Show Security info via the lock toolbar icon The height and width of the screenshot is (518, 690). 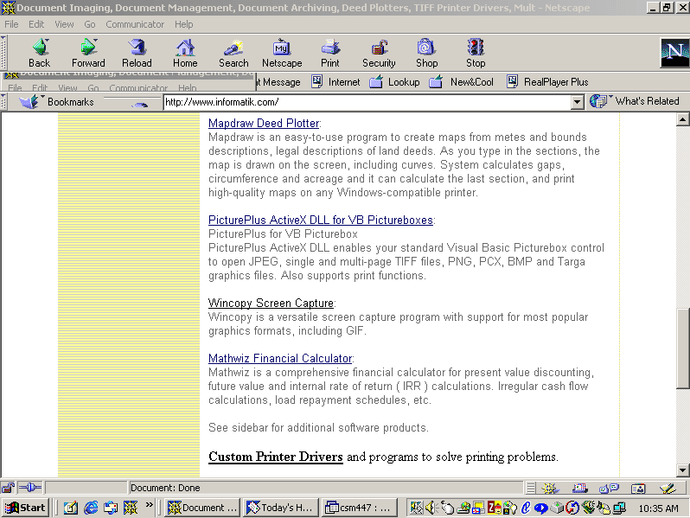pos(379,53)
